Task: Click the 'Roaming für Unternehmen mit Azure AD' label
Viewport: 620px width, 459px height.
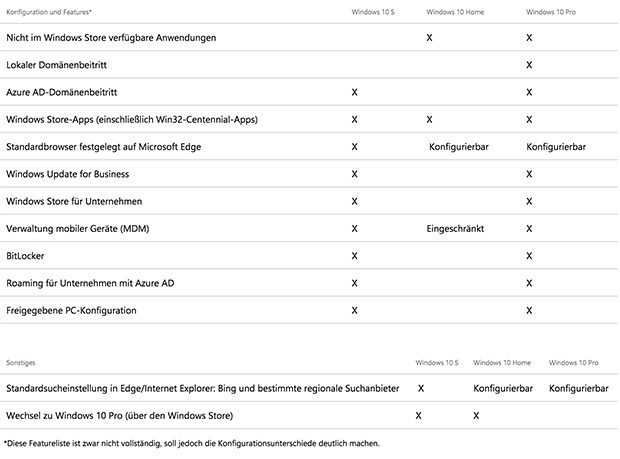Action: [x=90, y=283]
